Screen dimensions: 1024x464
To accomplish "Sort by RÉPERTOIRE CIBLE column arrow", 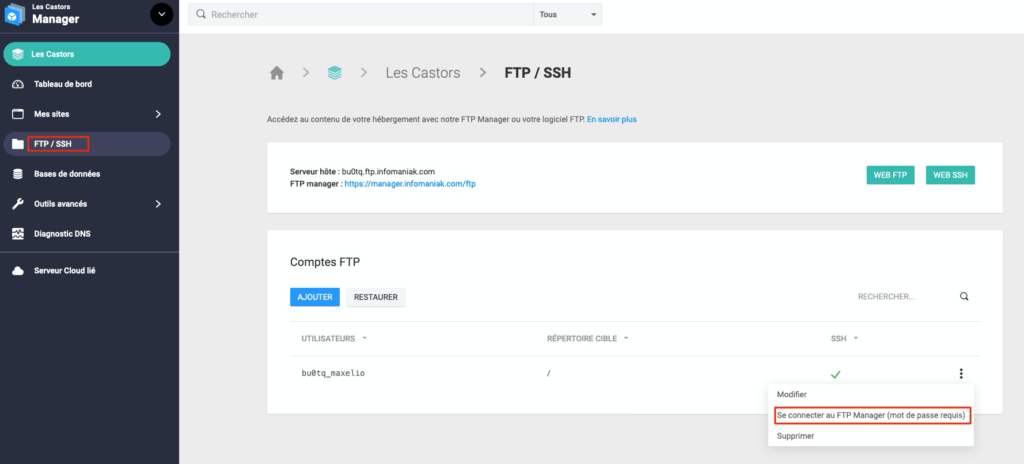I will (626, 339).
